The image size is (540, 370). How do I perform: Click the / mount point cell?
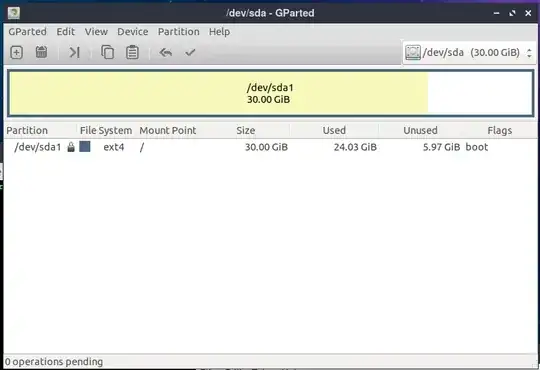pos(142,147)
